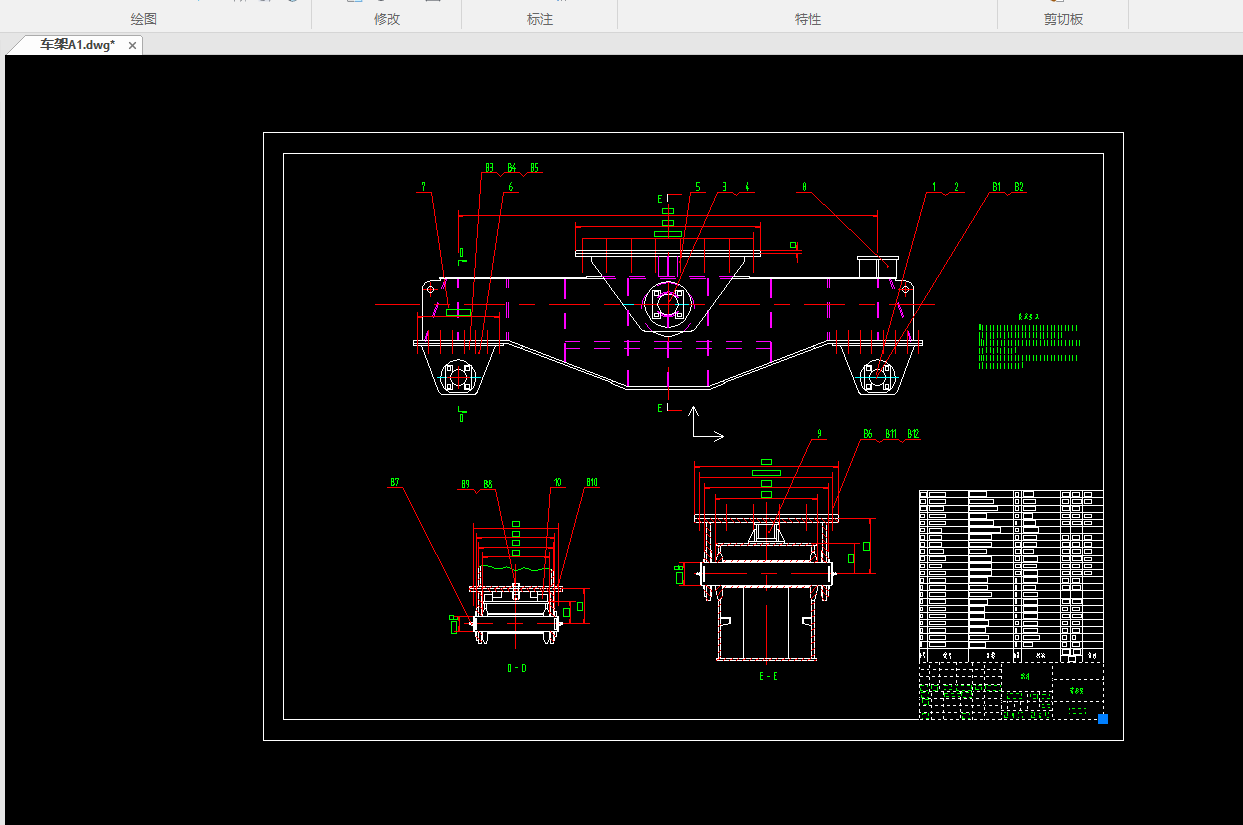Pick callout number "10" above the D-D section
Image resolution: width=1243 pixels, height=825 pixels.
557,482
